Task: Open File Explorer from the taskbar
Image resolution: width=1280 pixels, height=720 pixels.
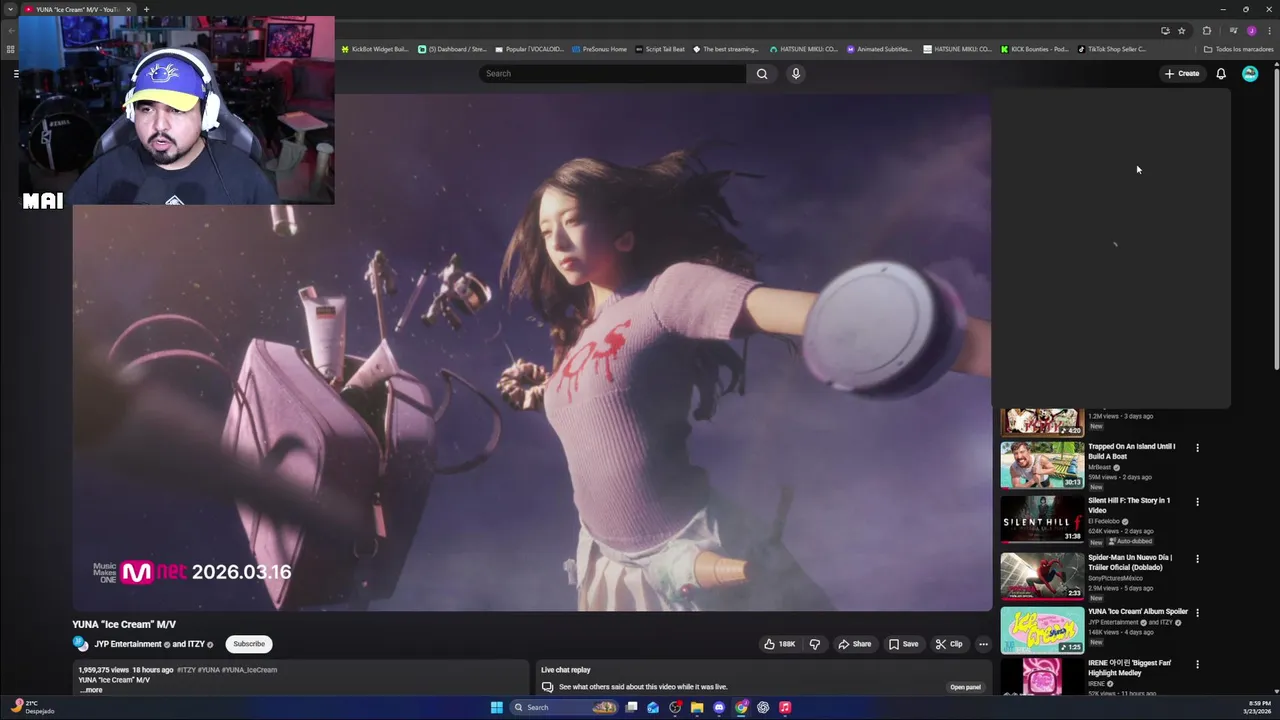Action: 697,707
